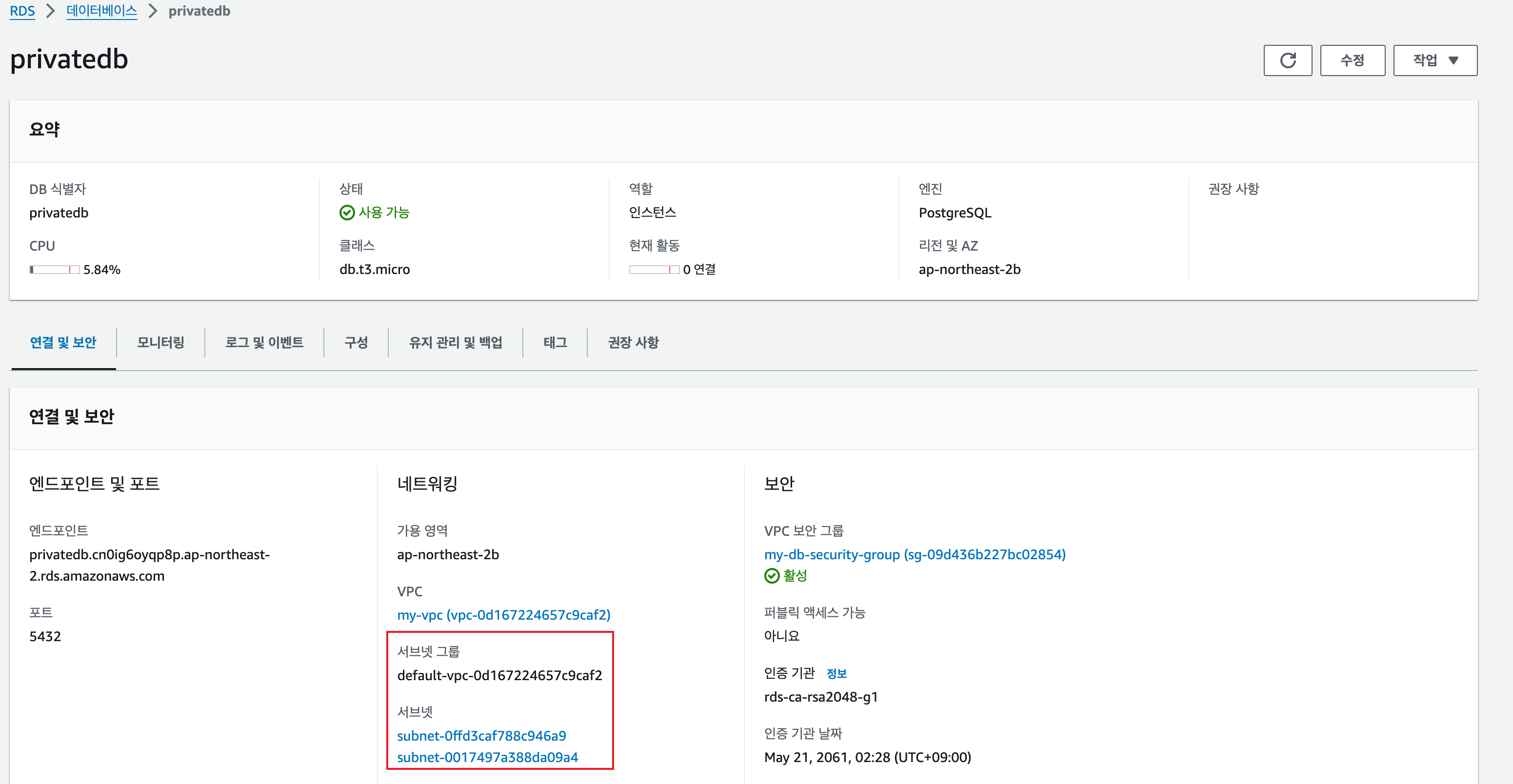
Task: Open the 유지 관리 및 백업 tab
Action: pos(455,342)
